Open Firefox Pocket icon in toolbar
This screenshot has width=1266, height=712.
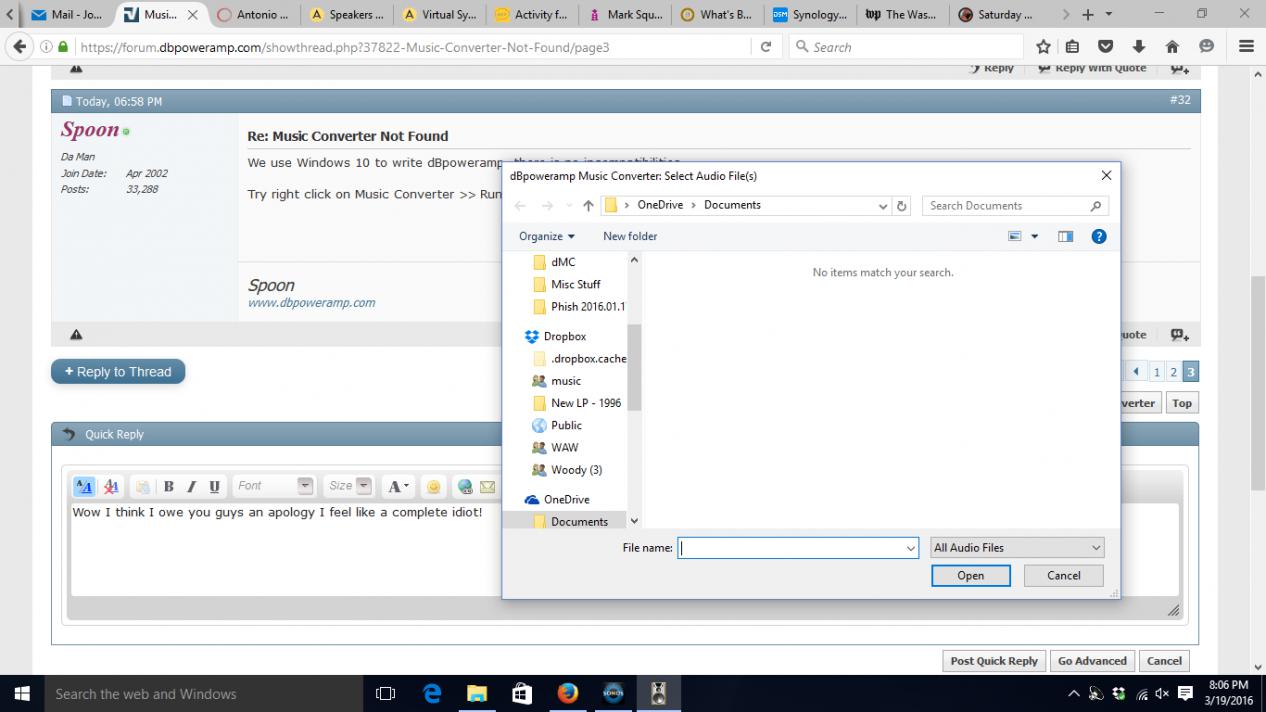click(x=1105, y=47)
